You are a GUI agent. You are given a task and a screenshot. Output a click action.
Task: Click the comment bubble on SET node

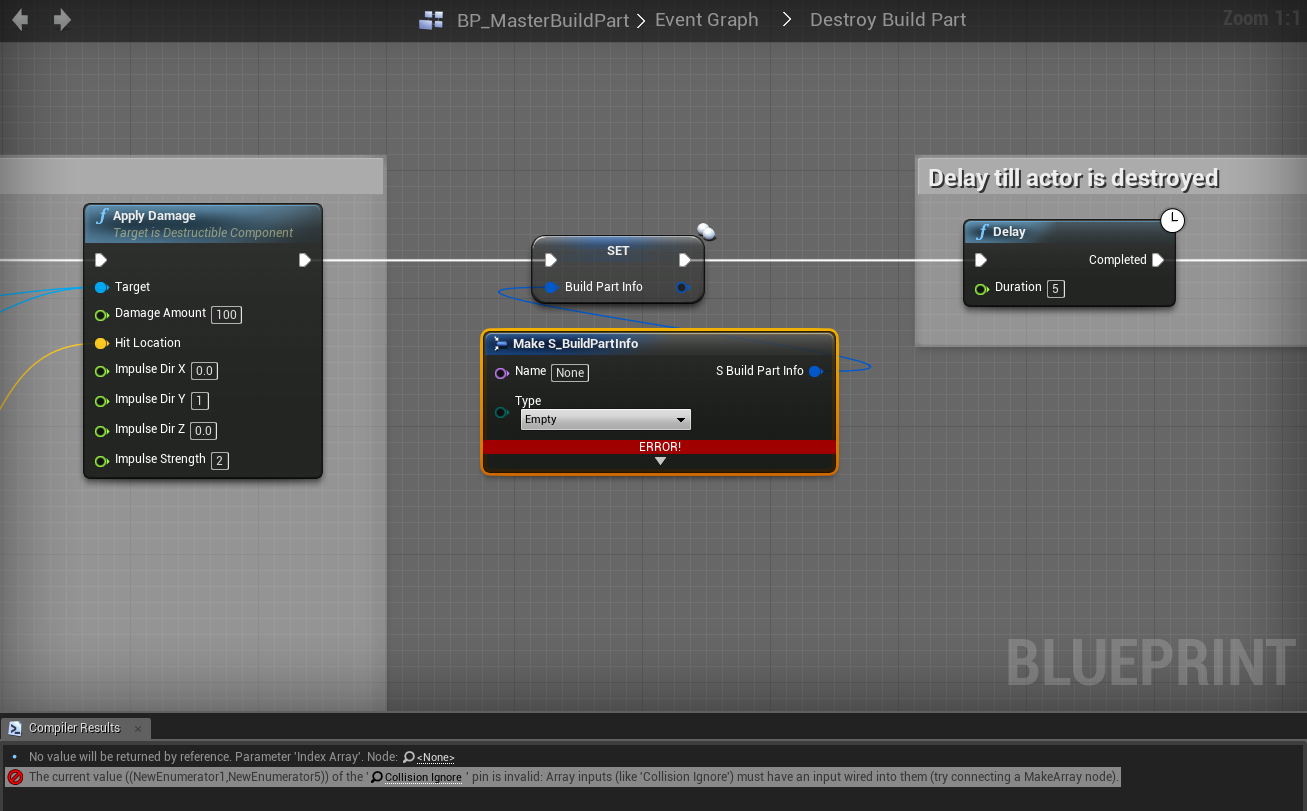(x=706, y=232)
